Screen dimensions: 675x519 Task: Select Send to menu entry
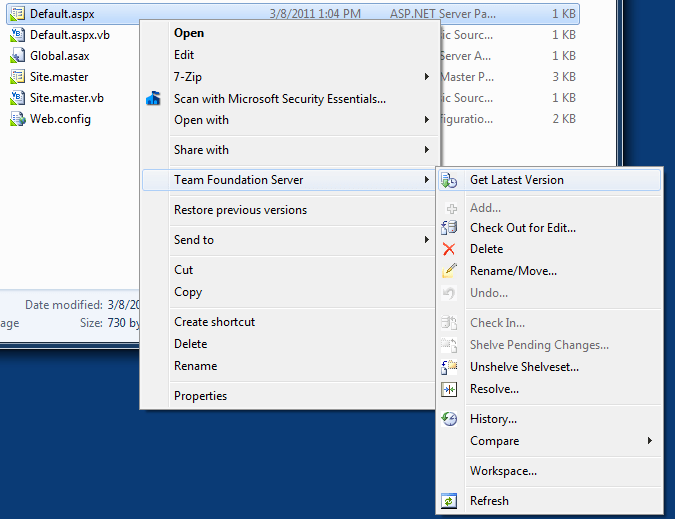(289, 240)
